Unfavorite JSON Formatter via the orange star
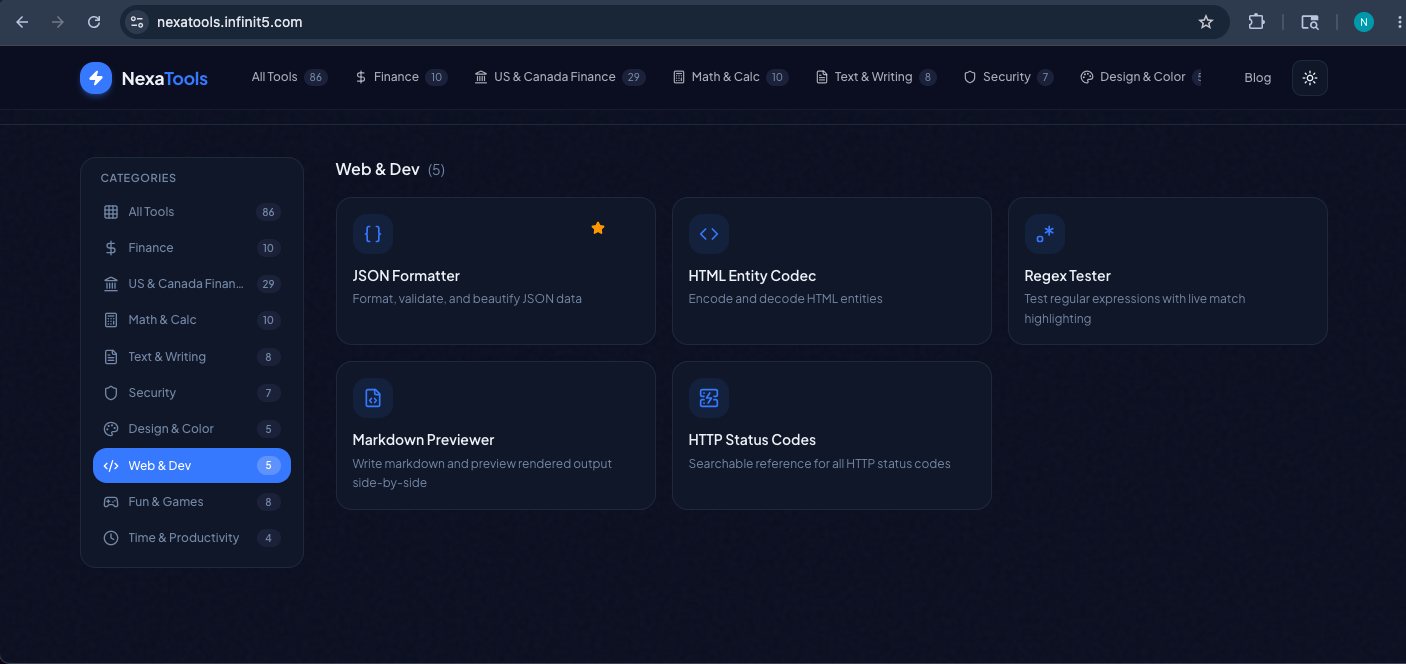The width and height of the screenshot is (1406, 664). pyautogui.click(x=598, y=228)
